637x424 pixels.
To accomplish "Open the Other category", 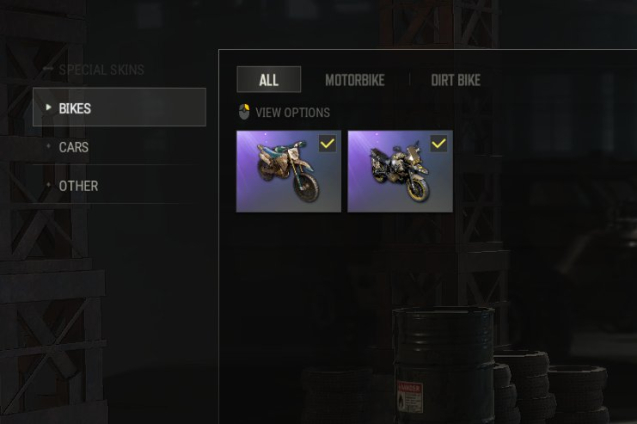I will (119, 186).
